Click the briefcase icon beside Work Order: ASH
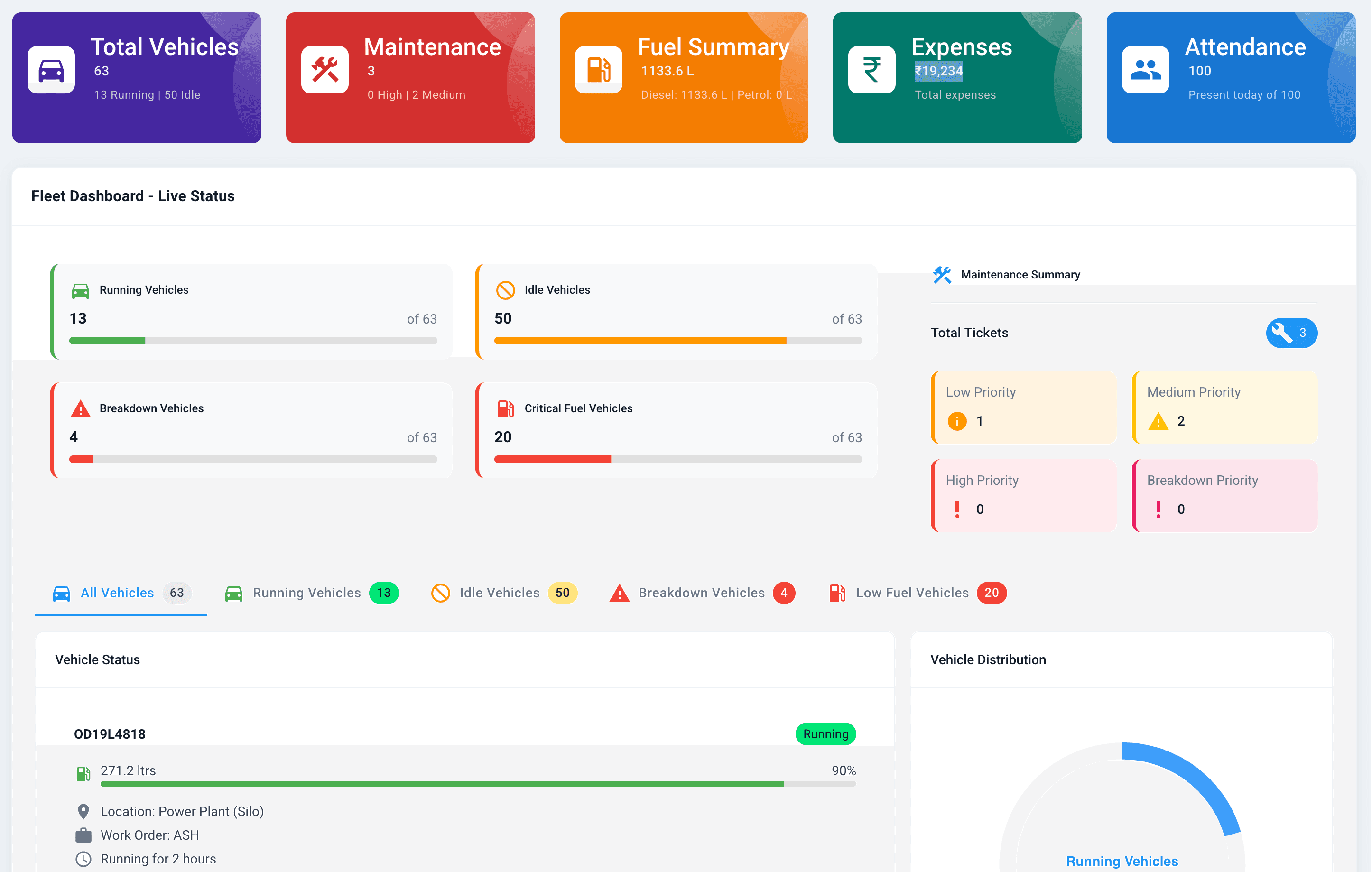The image size is (1372, 872). [84, 835]
